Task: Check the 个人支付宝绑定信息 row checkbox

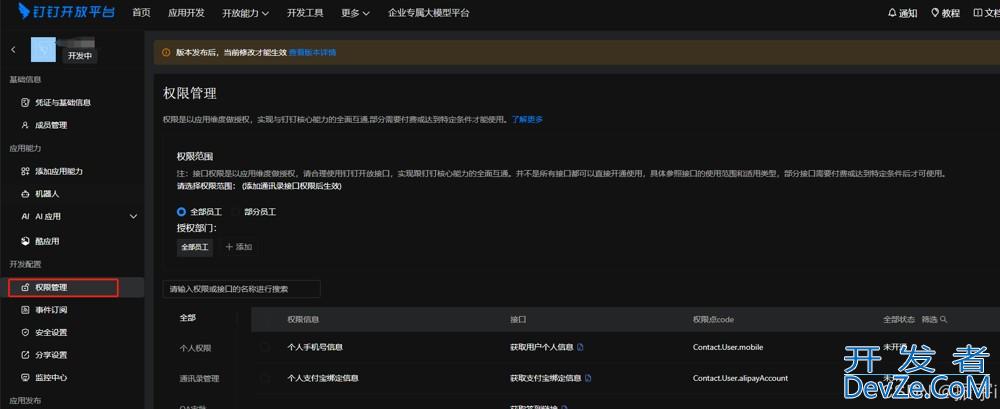Action: pos(265,378)
